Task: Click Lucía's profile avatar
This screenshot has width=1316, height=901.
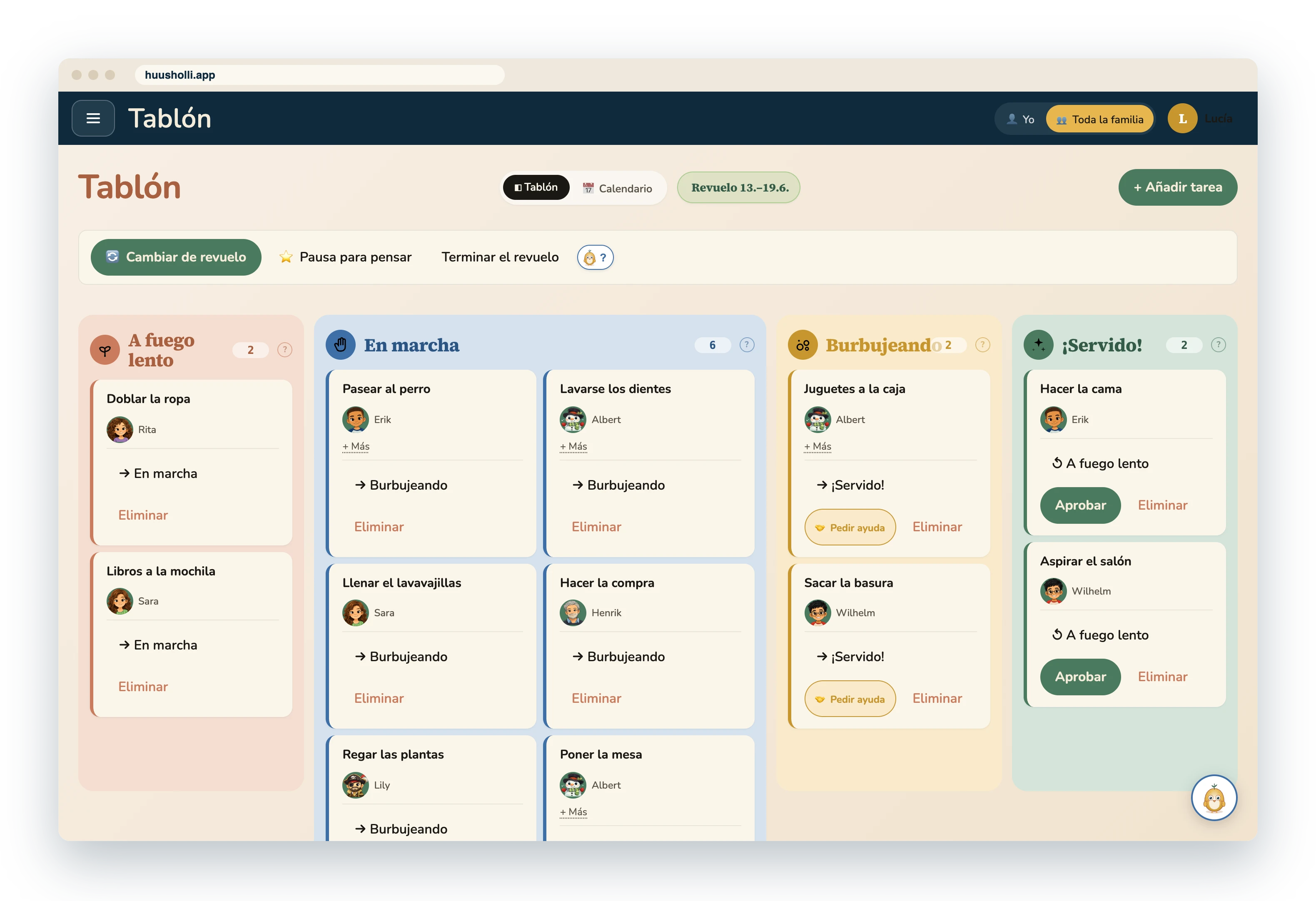Action: [x=1182, y=118]
